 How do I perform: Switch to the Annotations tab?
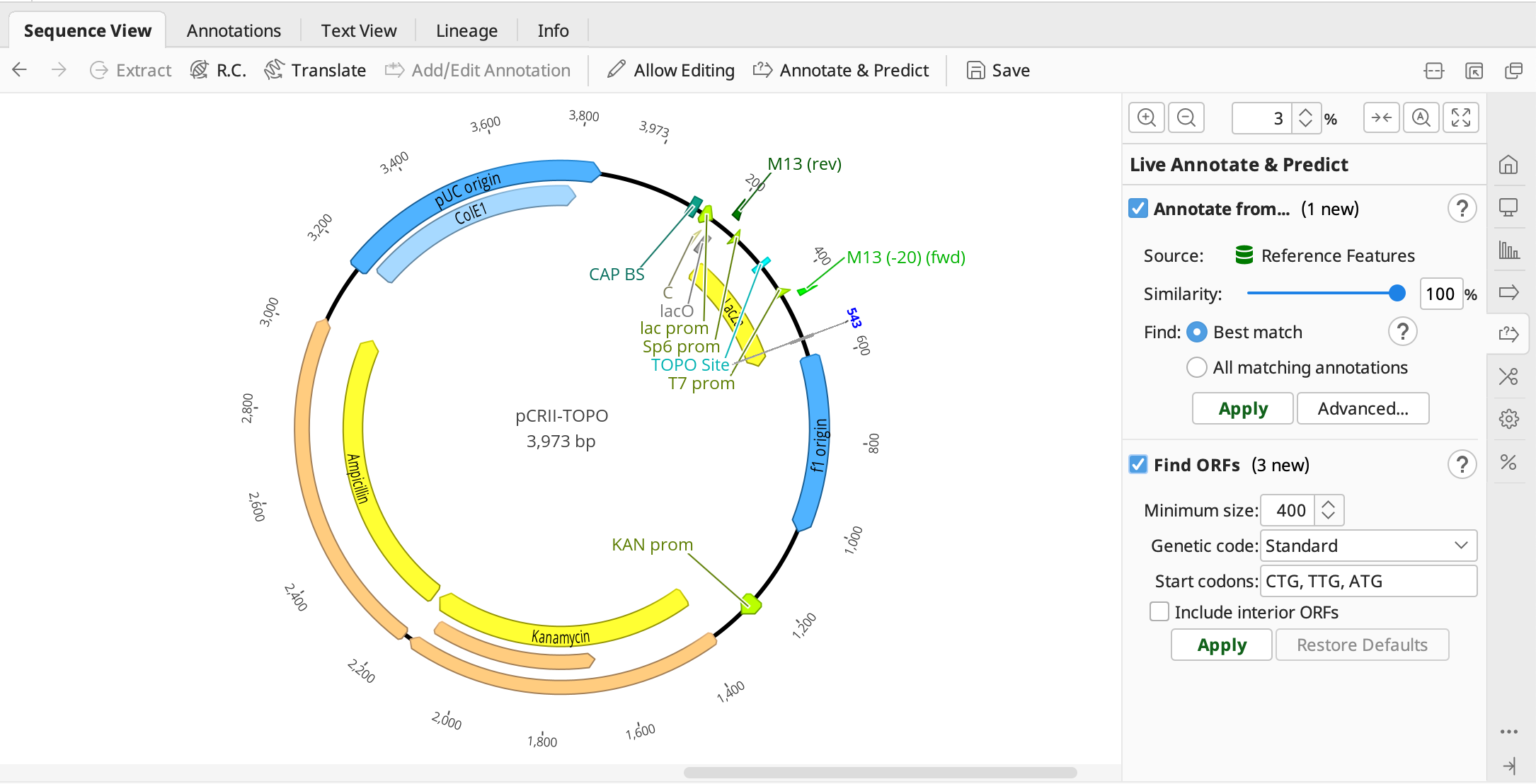pos(234,30)
